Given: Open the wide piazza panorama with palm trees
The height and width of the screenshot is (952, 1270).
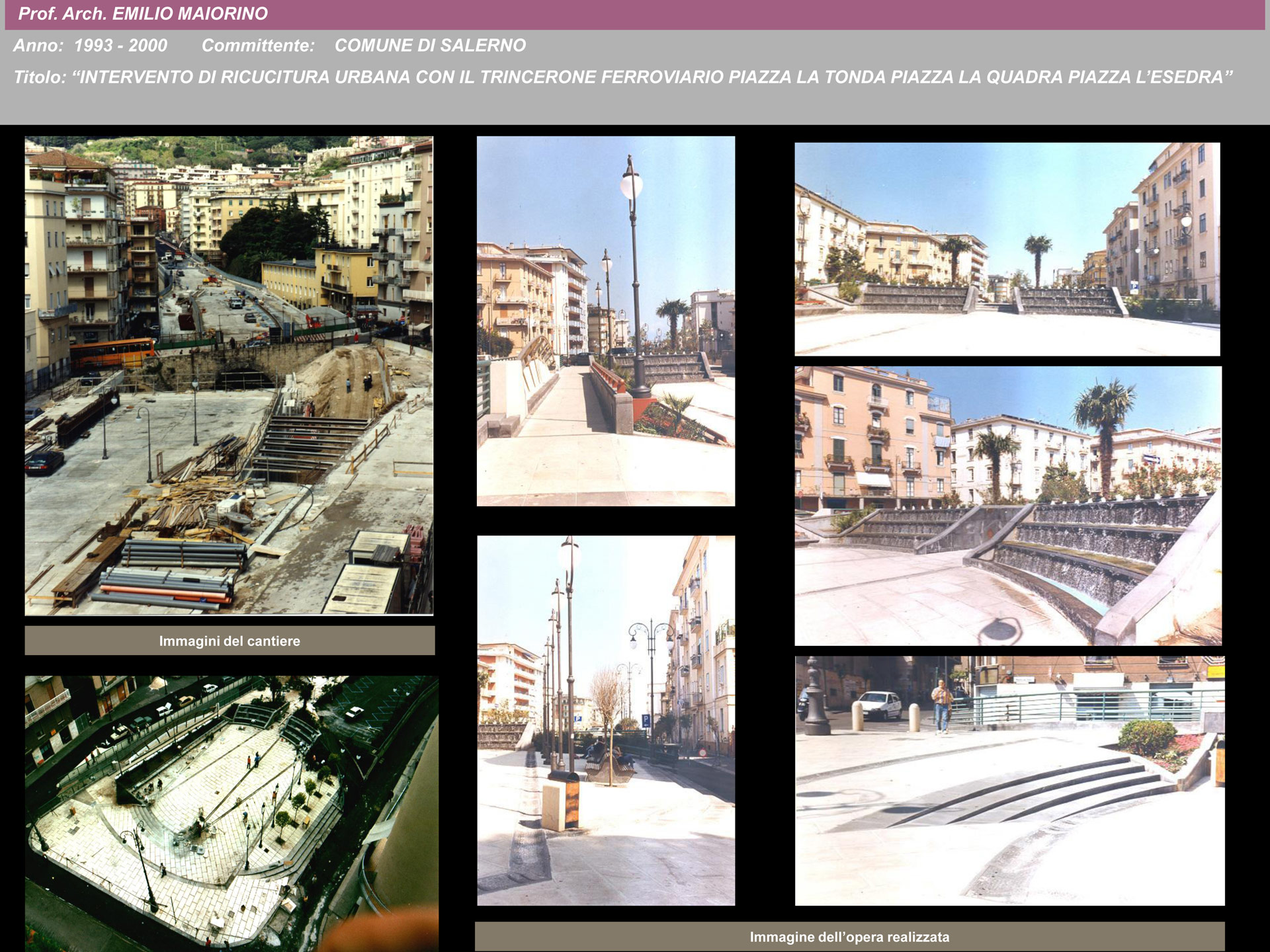Looking at the screenshot, I should click(1007, 249).
